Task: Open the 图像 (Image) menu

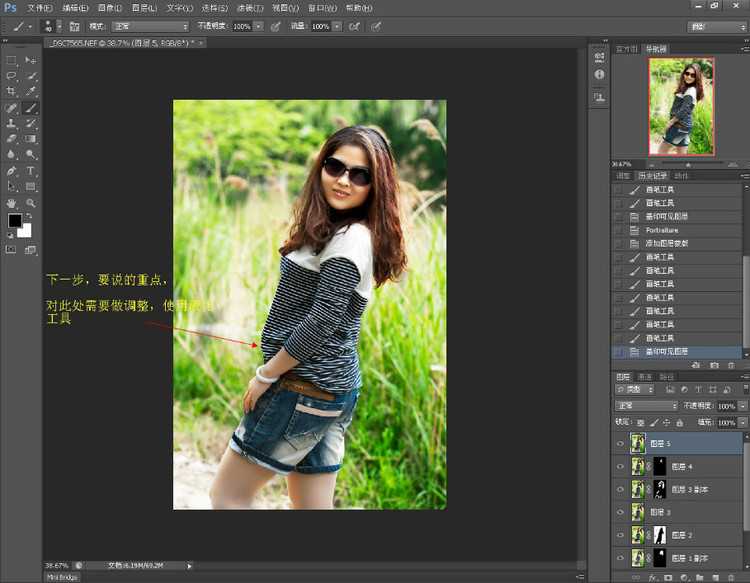Action: pos(110,7)
